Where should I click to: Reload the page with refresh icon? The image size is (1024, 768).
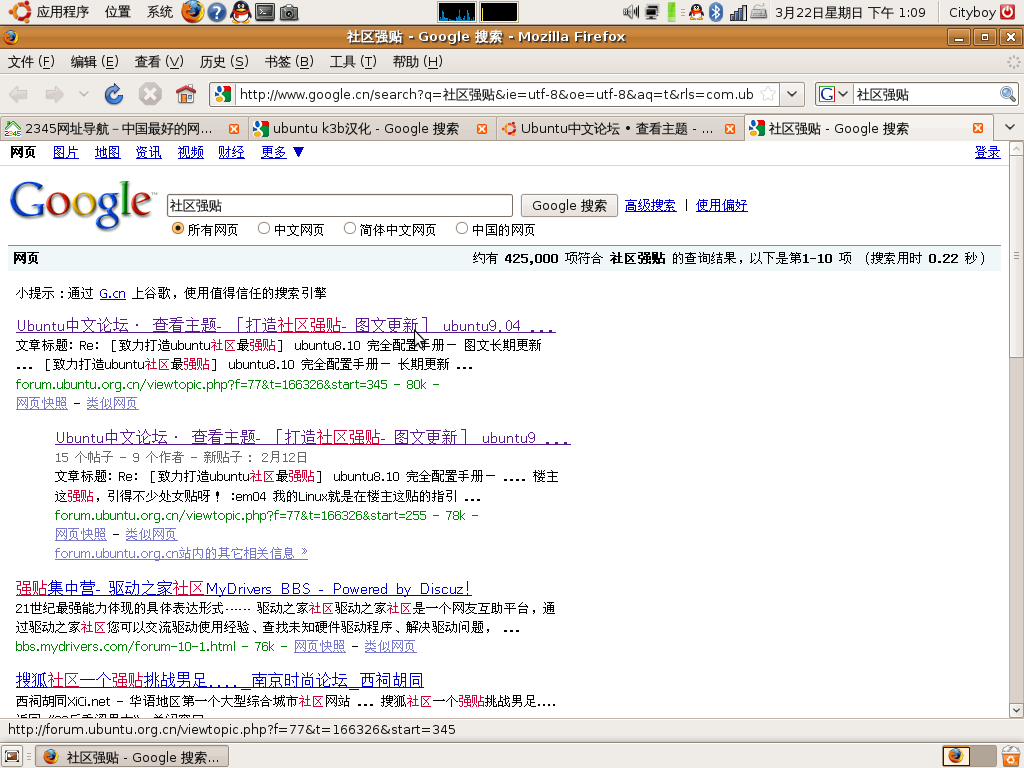114,95
